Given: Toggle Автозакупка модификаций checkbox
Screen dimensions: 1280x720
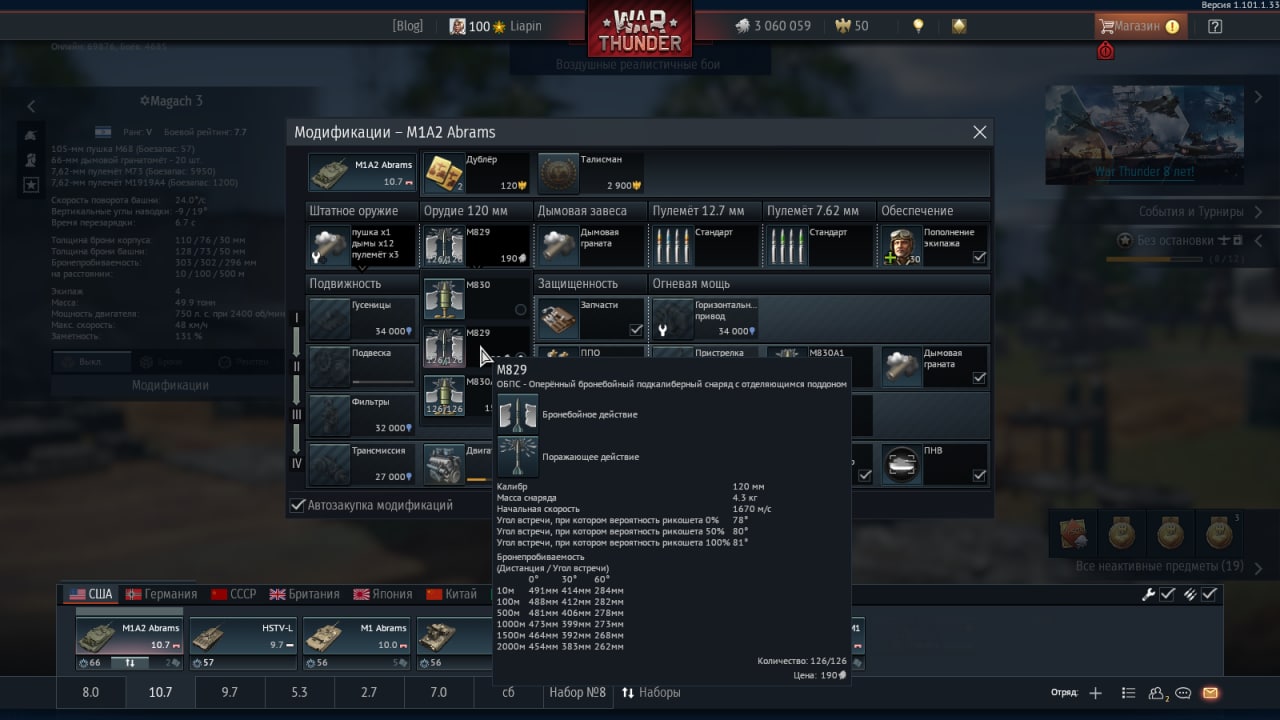Looking at the screenshot, I should tap(297, 505).
